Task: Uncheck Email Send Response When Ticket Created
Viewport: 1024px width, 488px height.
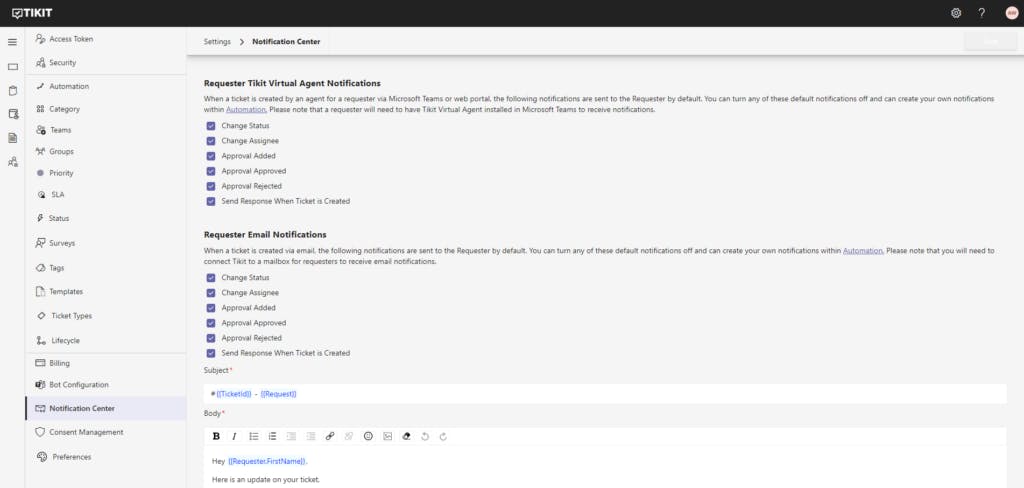Action: tap(211, 353)
